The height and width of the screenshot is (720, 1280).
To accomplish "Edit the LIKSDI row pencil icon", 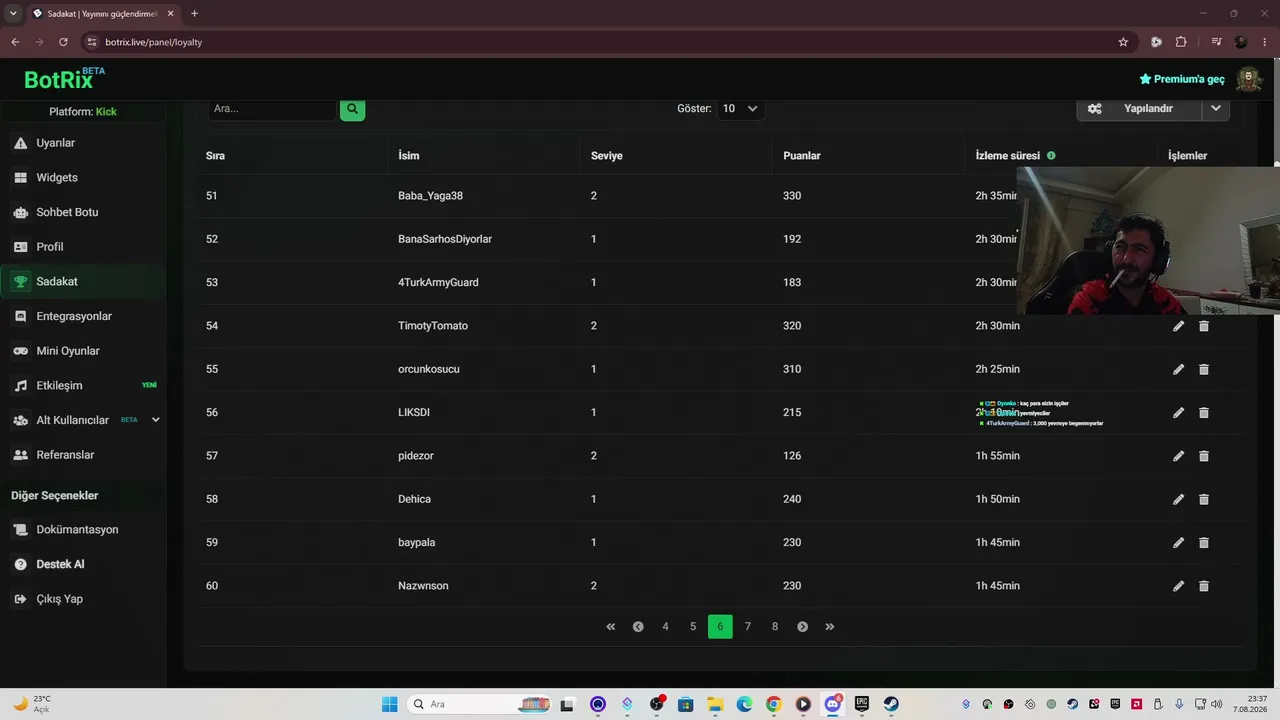I will [x=1178, y=412].
